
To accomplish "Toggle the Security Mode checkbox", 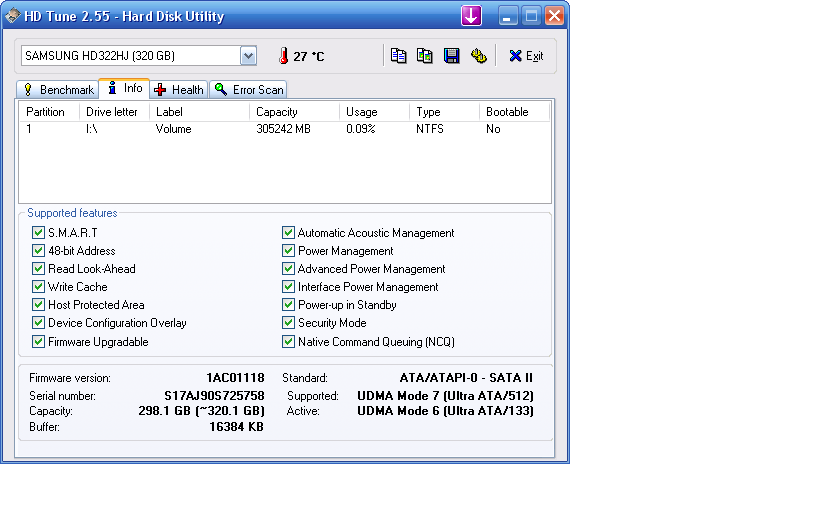I will click(288, 322).
